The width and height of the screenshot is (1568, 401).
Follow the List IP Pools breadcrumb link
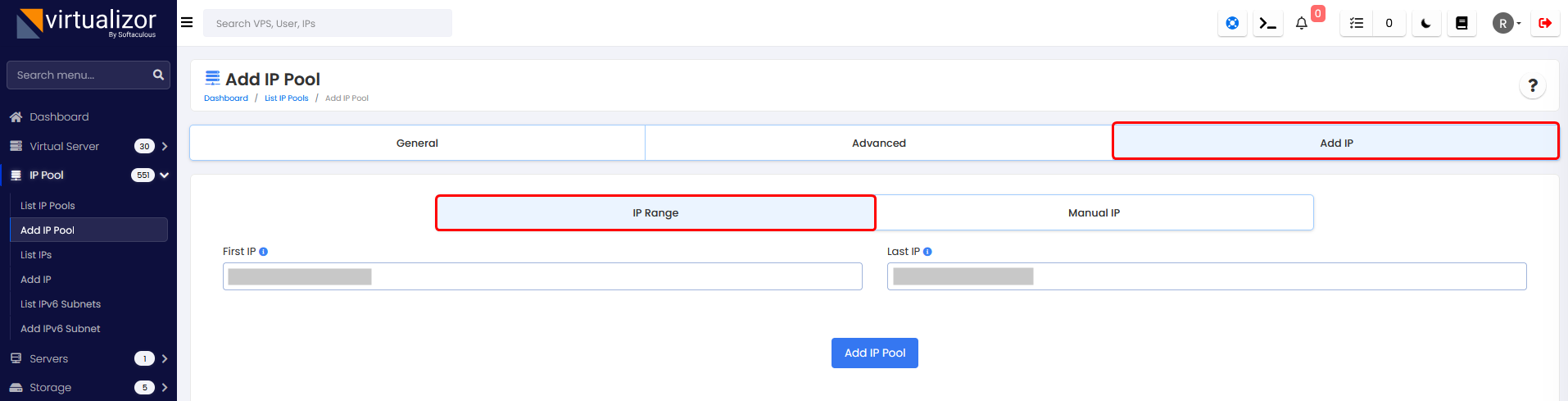click(x=286, y=98)
